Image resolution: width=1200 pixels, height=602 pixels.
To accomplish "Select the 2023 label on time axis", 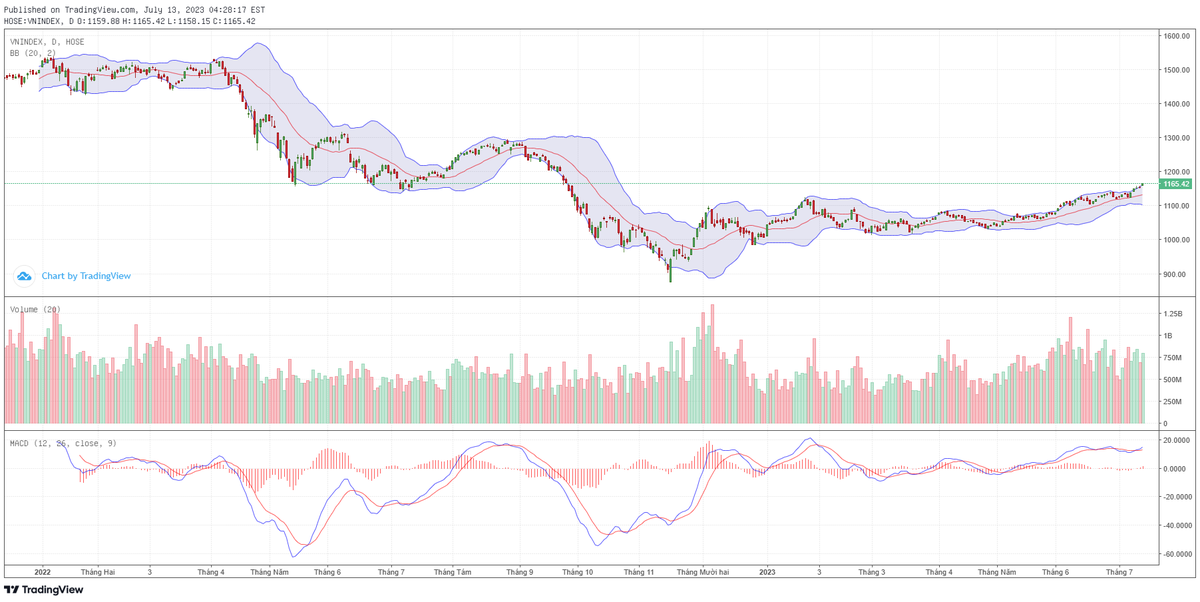I will 767,572.
